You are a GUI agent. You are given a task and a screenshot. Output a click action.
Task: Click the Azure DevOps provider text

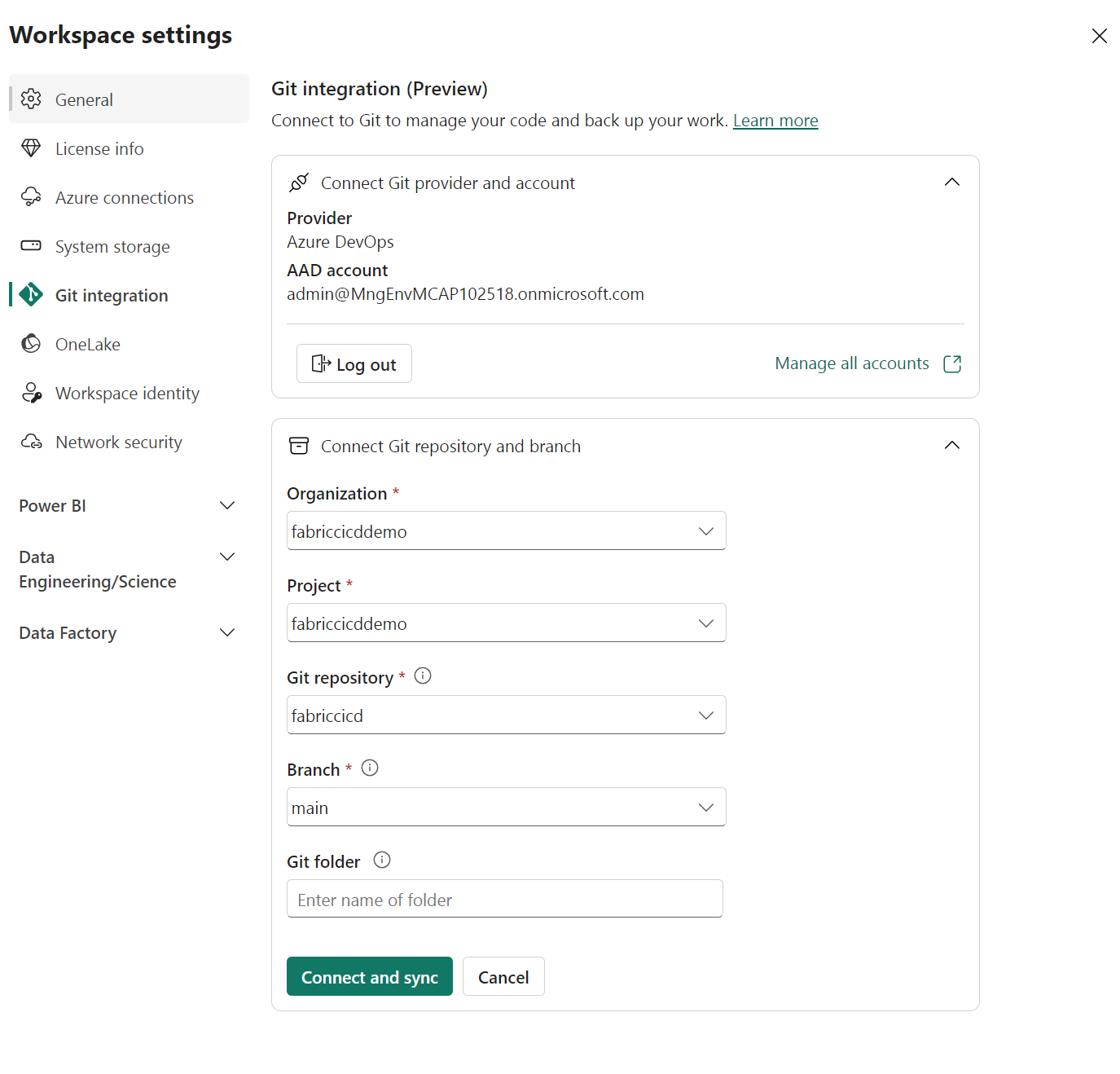[x=340, y=242]
